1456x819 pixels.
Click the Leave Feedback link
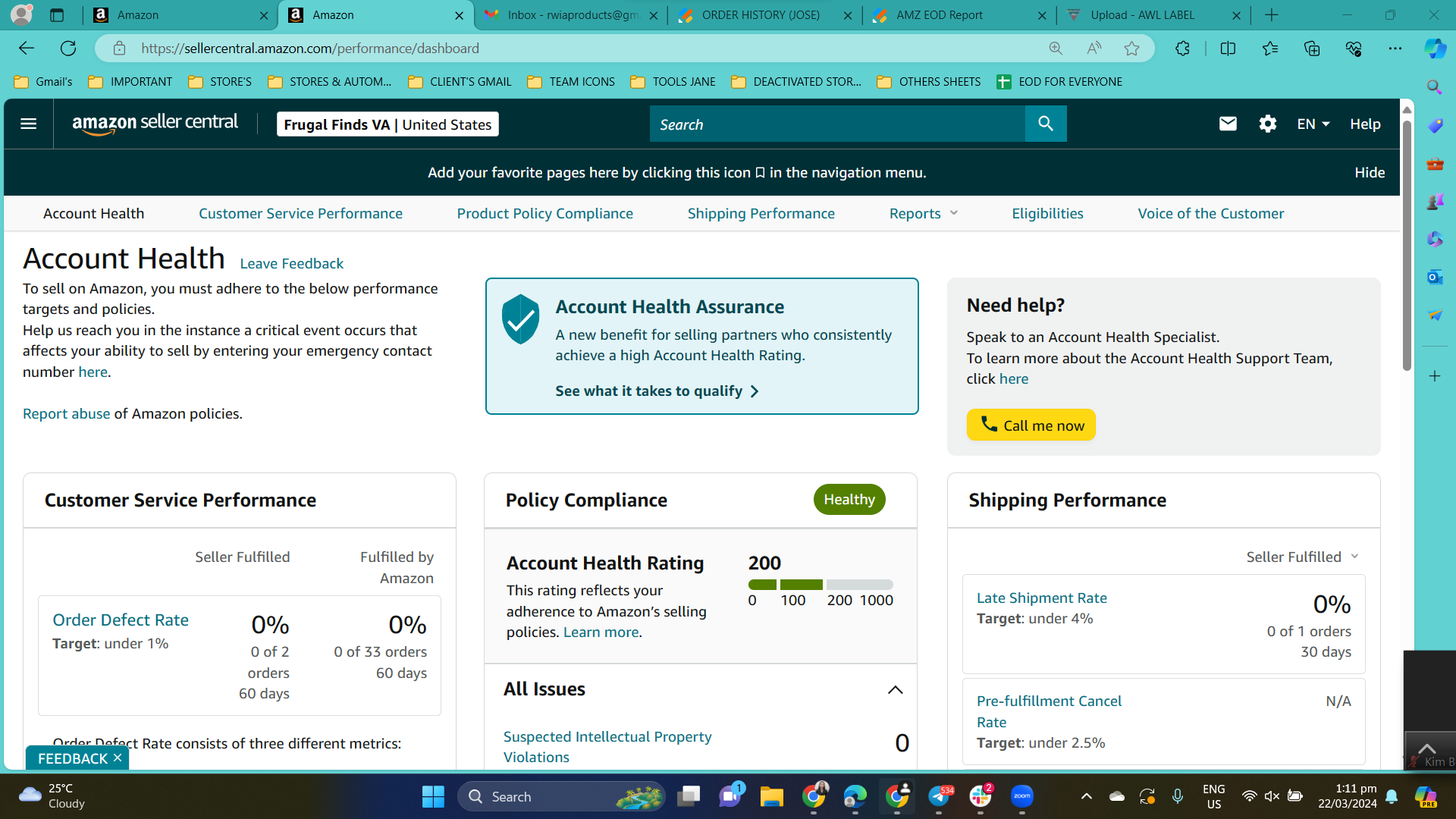(x=292, y=263)
